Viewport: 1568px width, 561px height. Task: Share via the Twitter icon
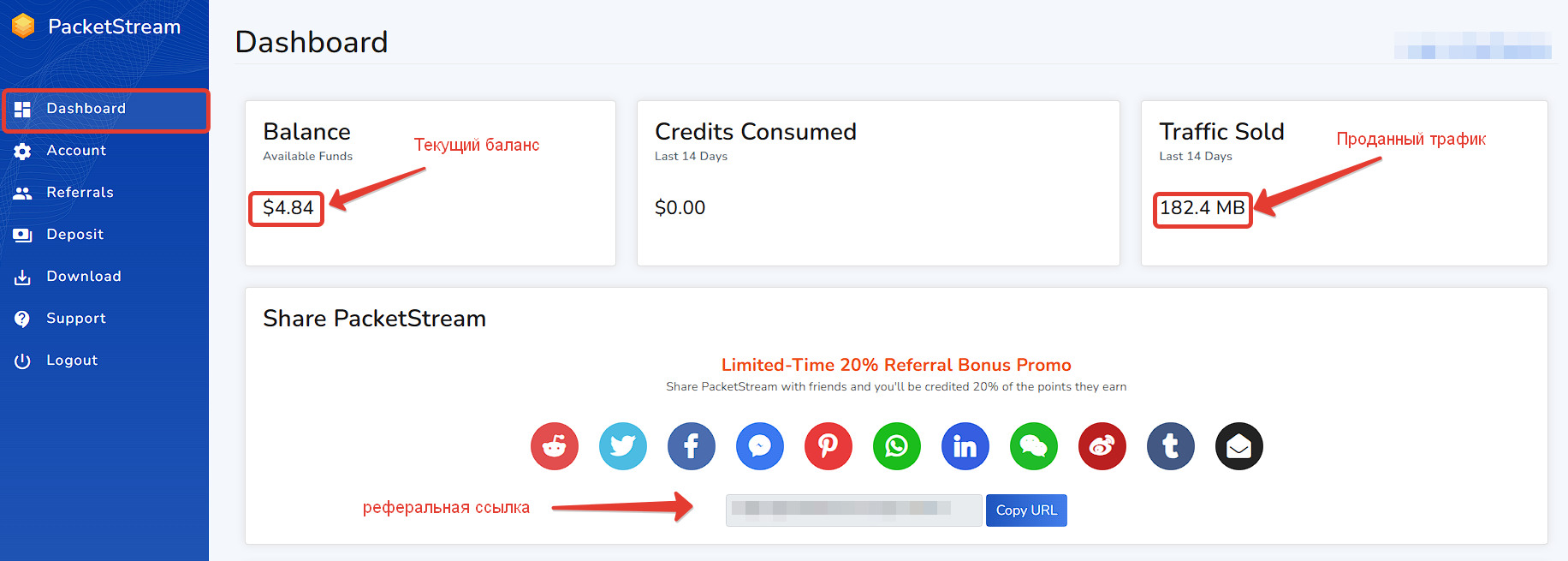[x=623, y=446]
